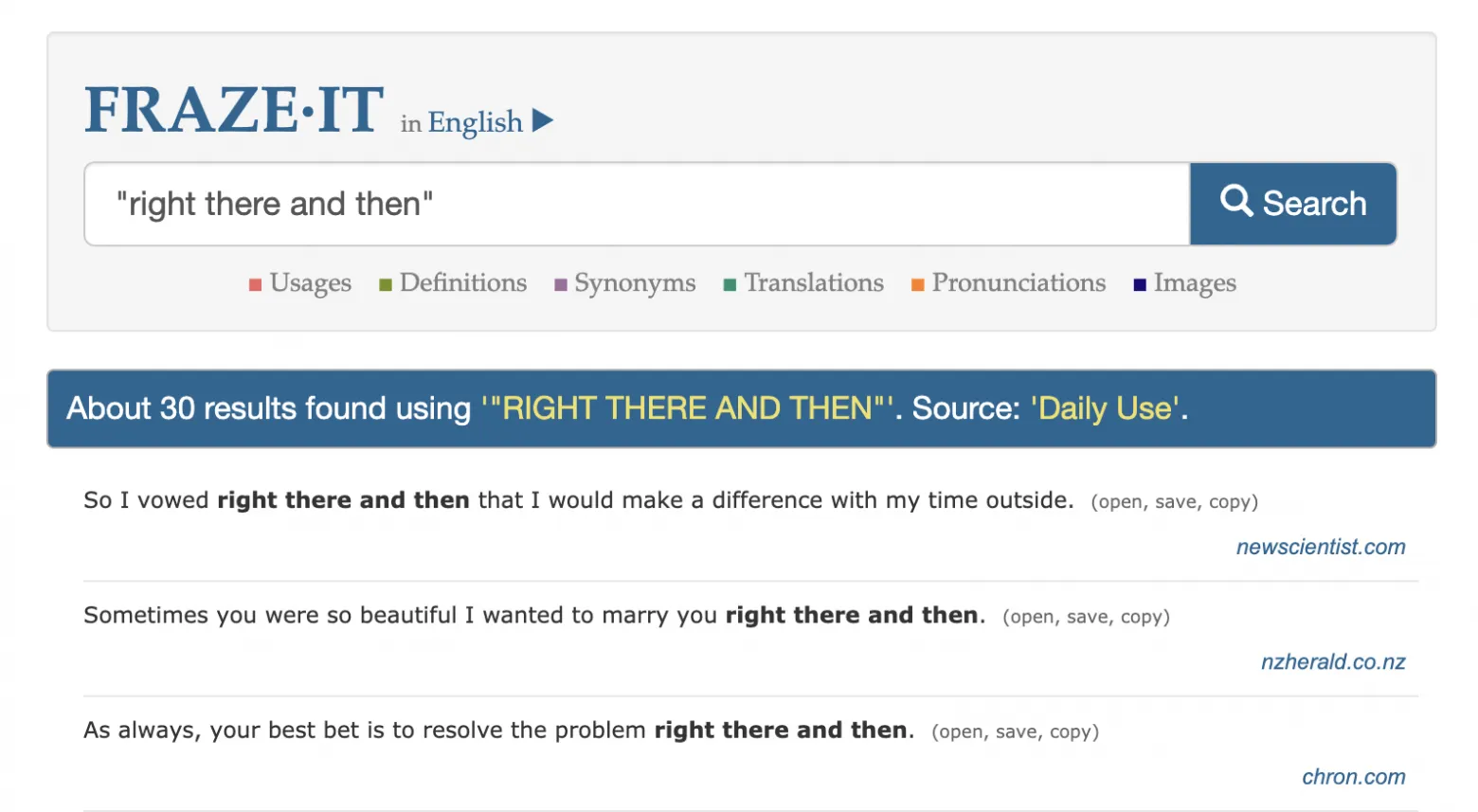Open the Pronunciations tab
1478x812 pixels.
click(1018, 282)
